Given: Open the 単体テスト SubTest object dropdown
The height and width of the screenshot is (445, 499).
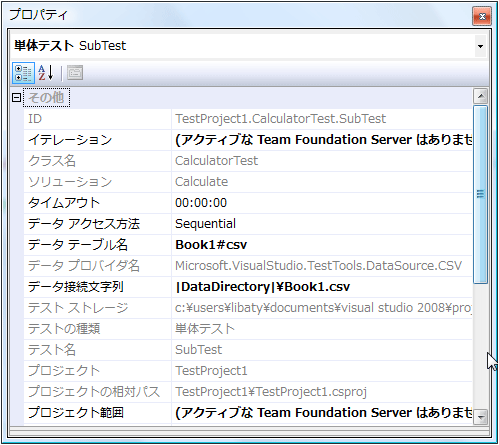Looking at the screenshot, I should pos(480,46).
